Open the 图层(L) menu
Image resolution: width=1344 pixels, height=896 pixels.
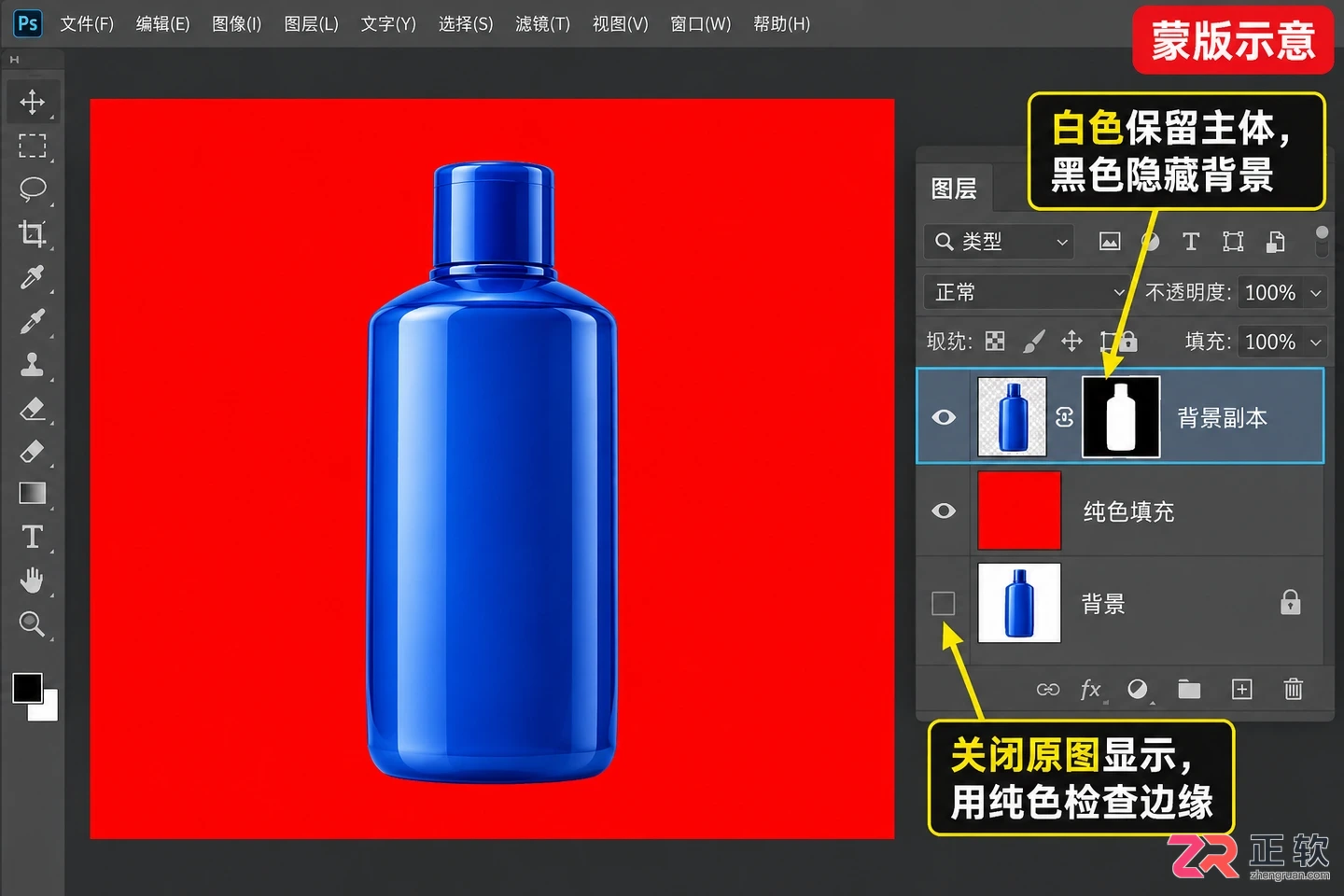pos(311,23)
